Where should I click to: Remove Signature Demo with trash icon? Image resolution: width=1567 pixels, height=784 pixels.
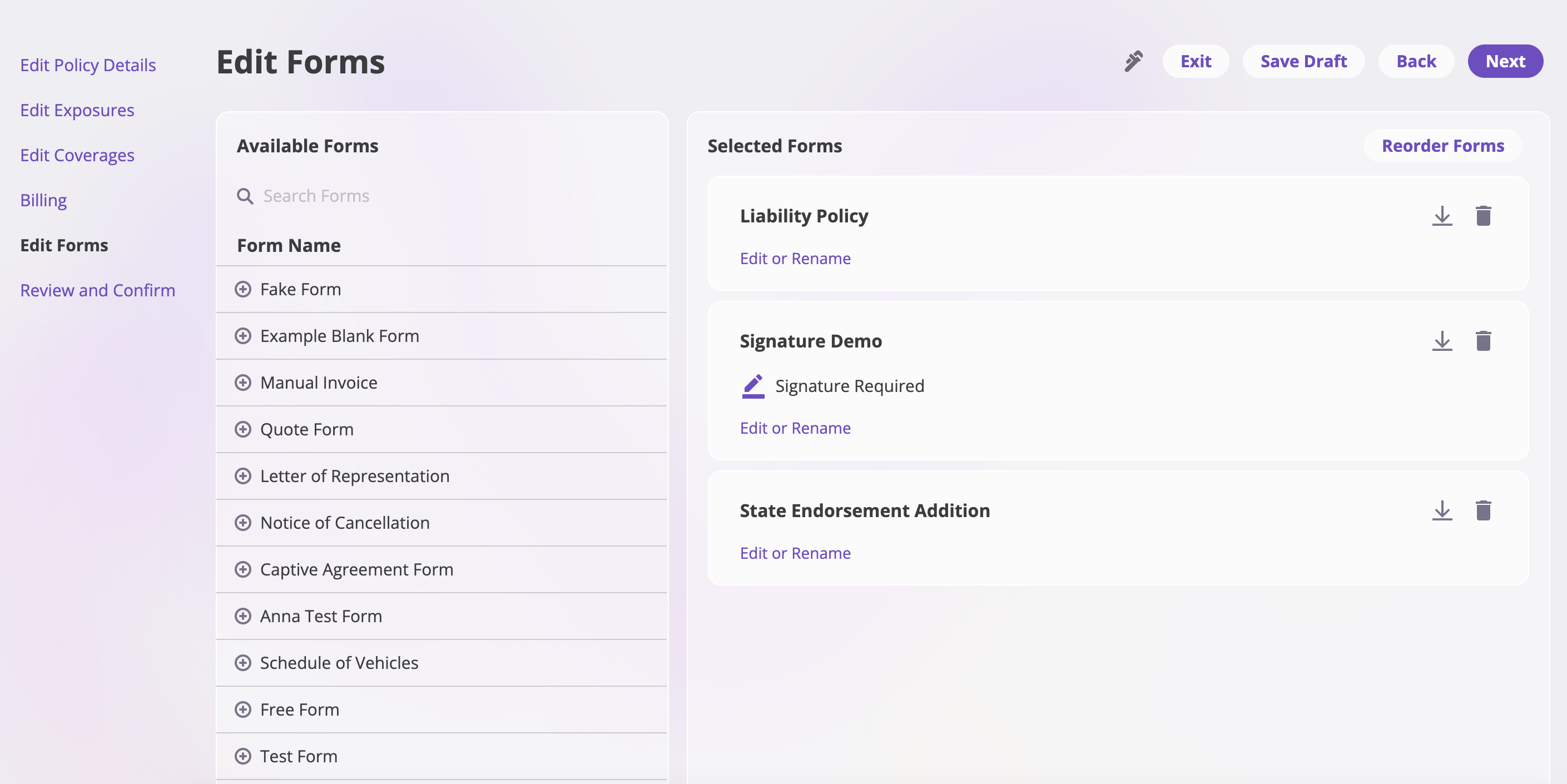[x=1483, y=341]
